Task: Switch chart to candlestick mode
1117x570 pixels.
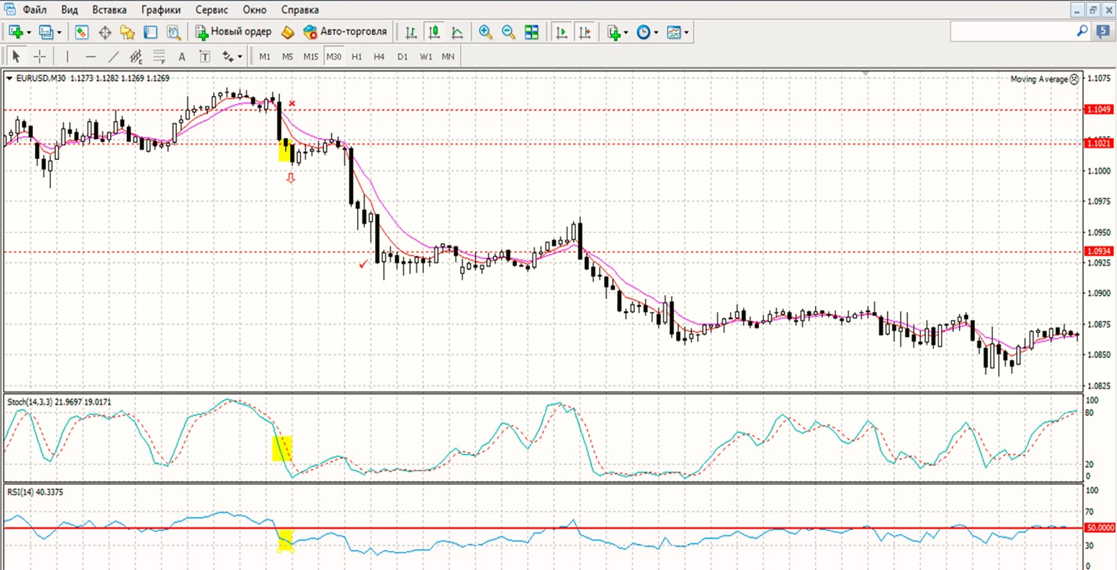Action: click(434, 32)
